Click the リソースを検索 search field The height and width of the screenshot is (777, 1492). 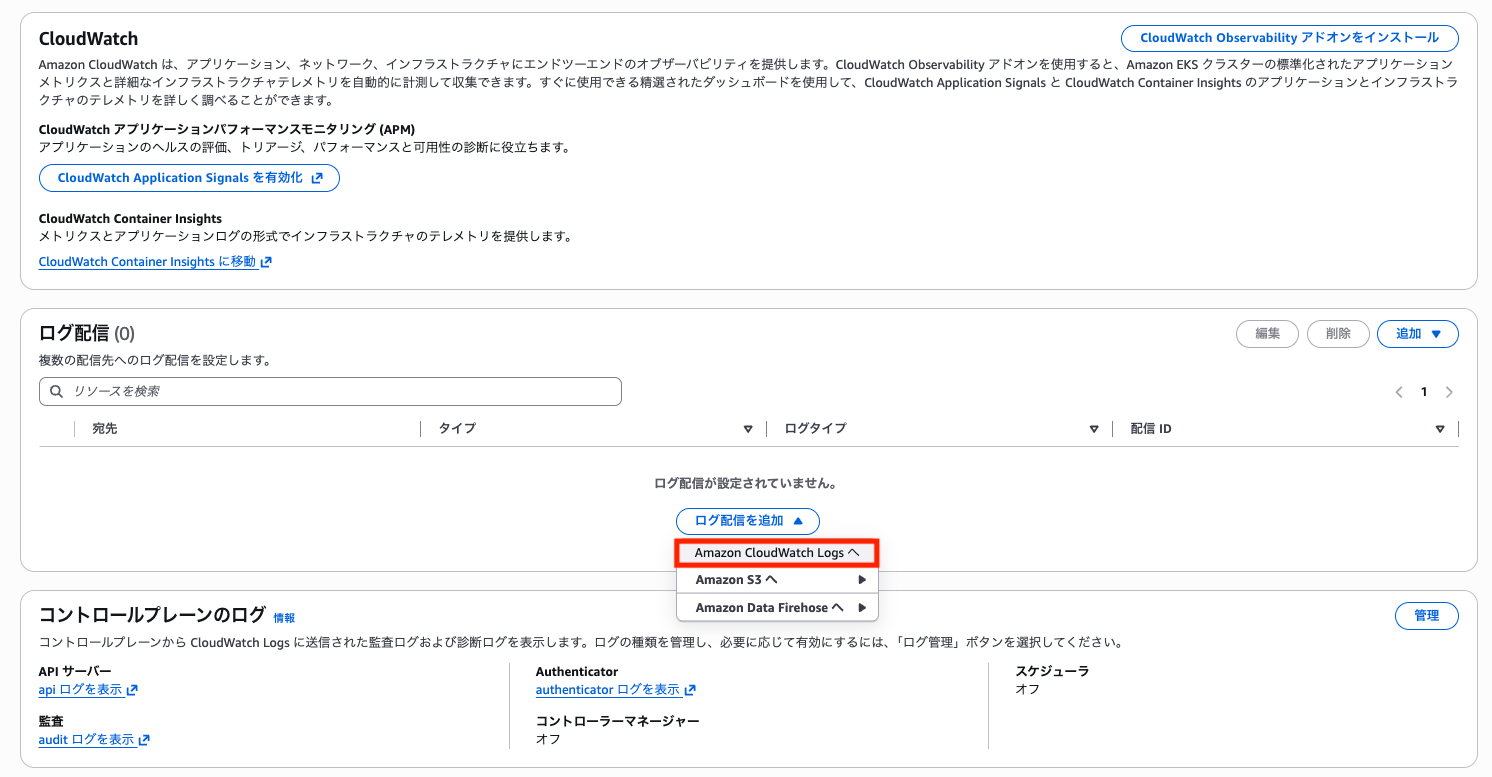coord(340,391)
